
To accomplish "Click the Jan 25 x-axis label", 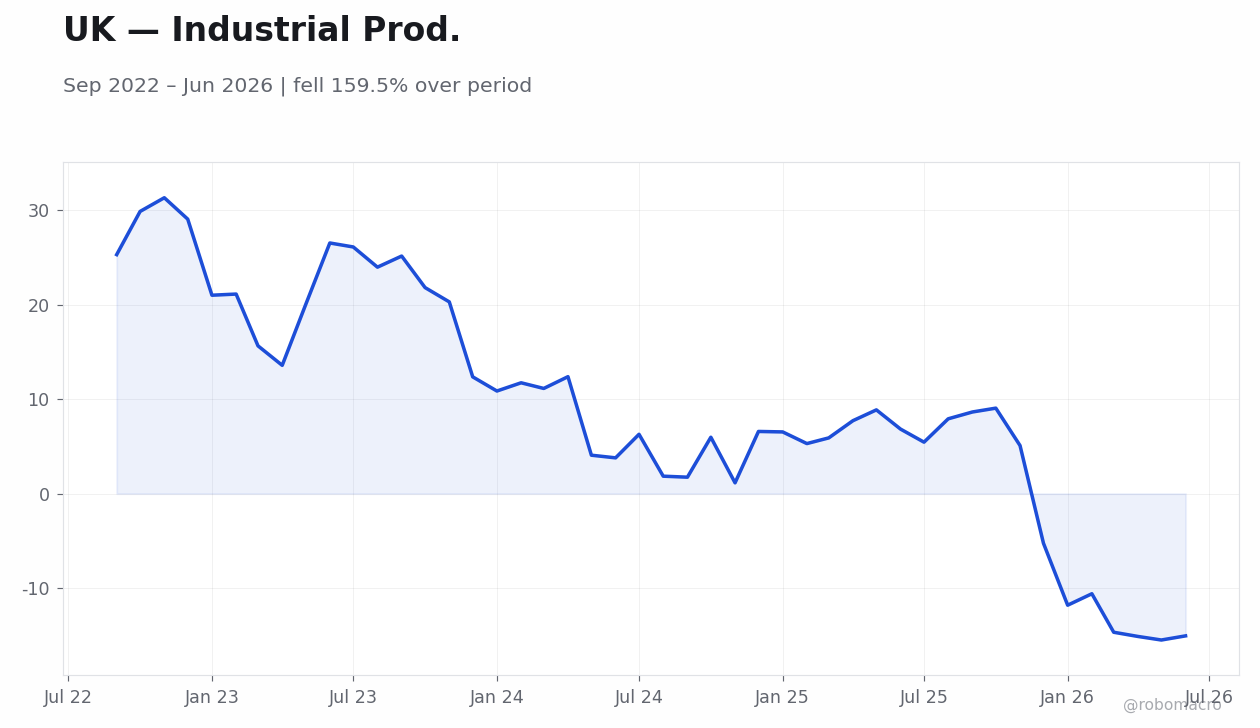I will (x=782, y=698).
